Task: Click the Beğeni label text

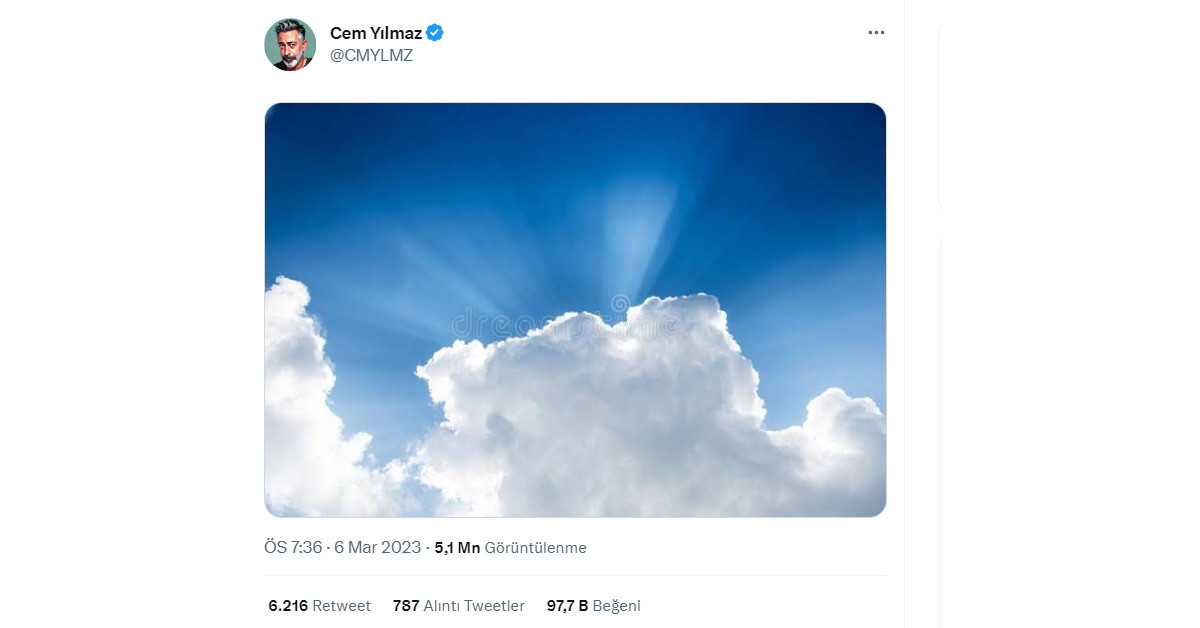Action: tap(616, 606)
